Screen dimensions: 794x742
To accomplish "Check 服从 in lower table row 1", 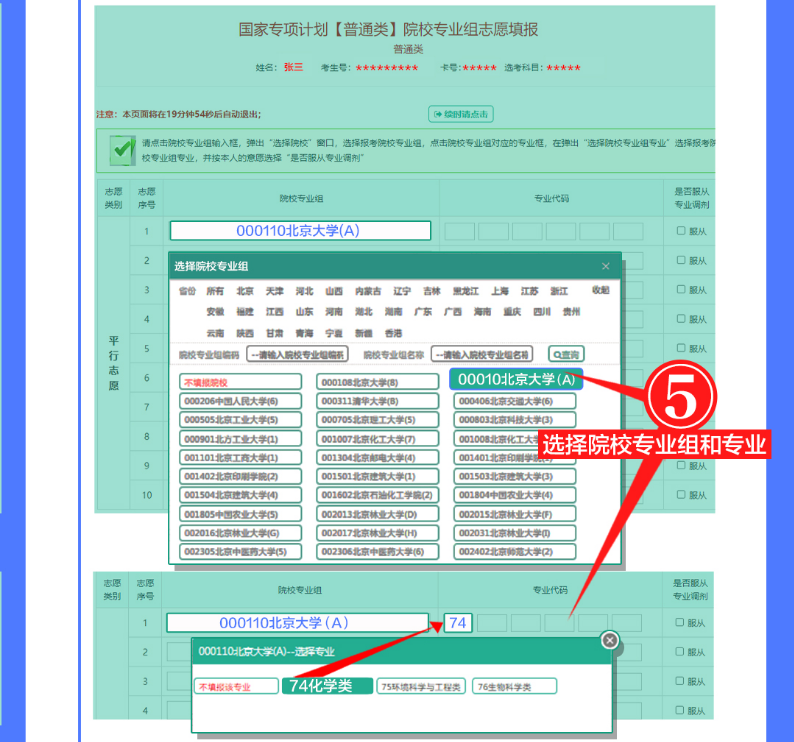I will coord(681,623).
